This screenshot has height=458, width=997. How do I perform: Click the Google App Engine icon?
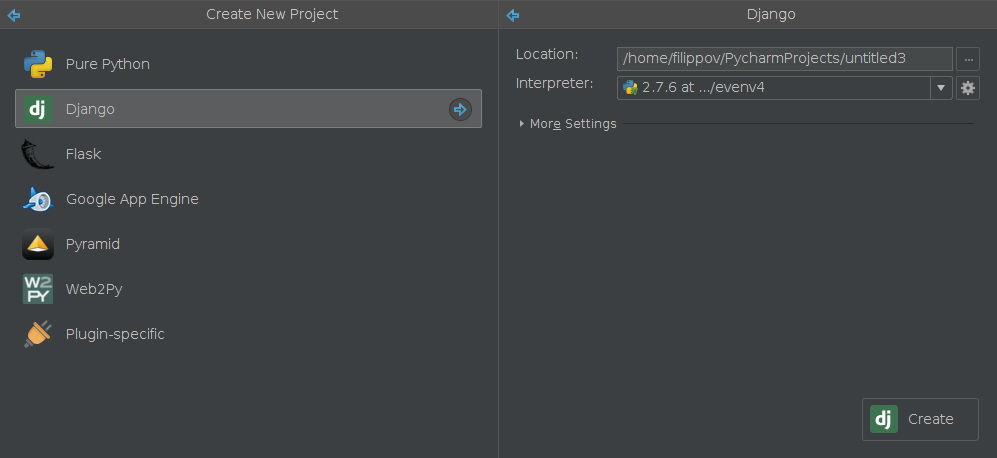tap(38, 199)
